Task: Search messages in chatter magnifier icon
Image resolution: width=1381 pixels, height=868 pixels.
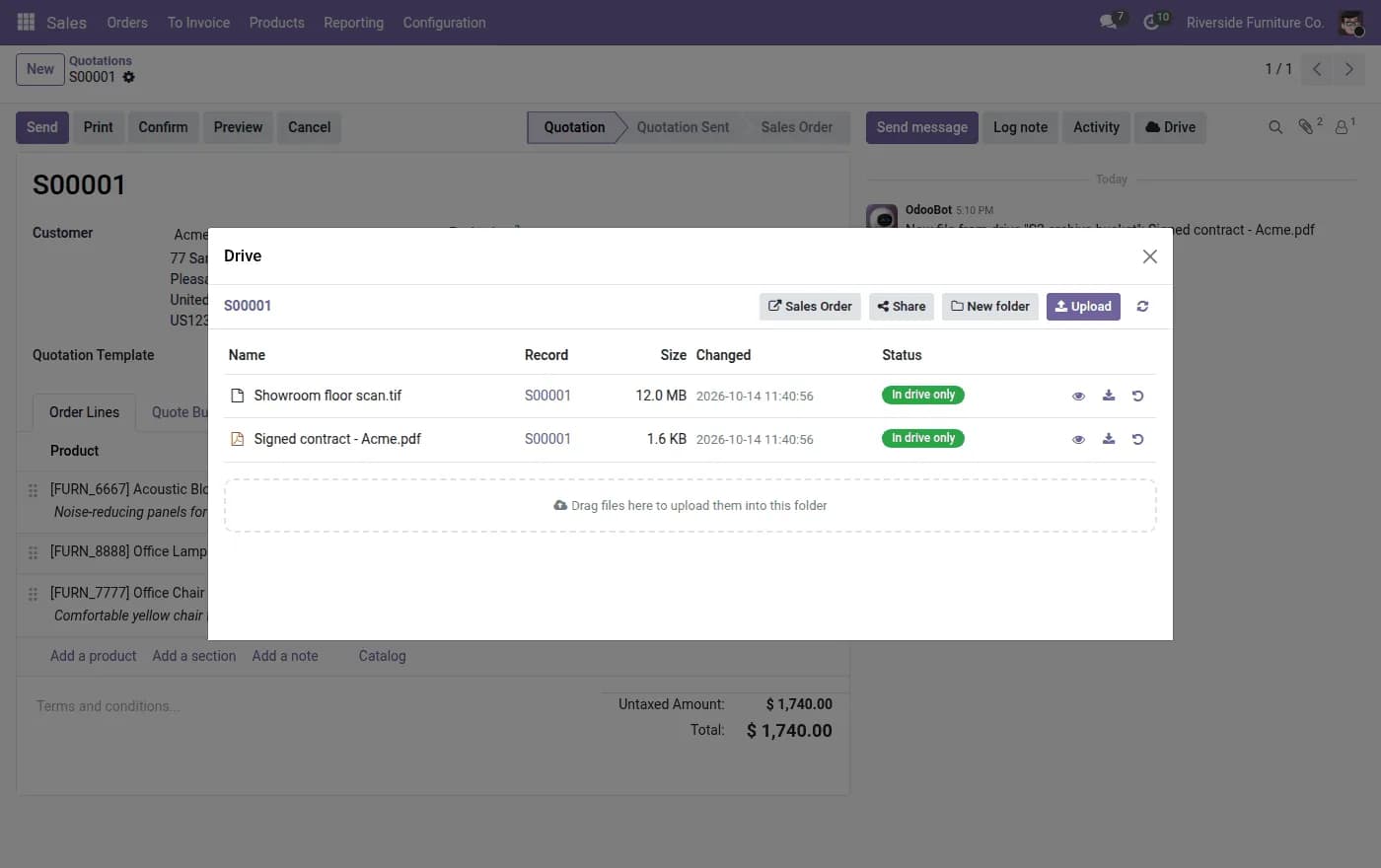Action: [x=1274, y=127]
